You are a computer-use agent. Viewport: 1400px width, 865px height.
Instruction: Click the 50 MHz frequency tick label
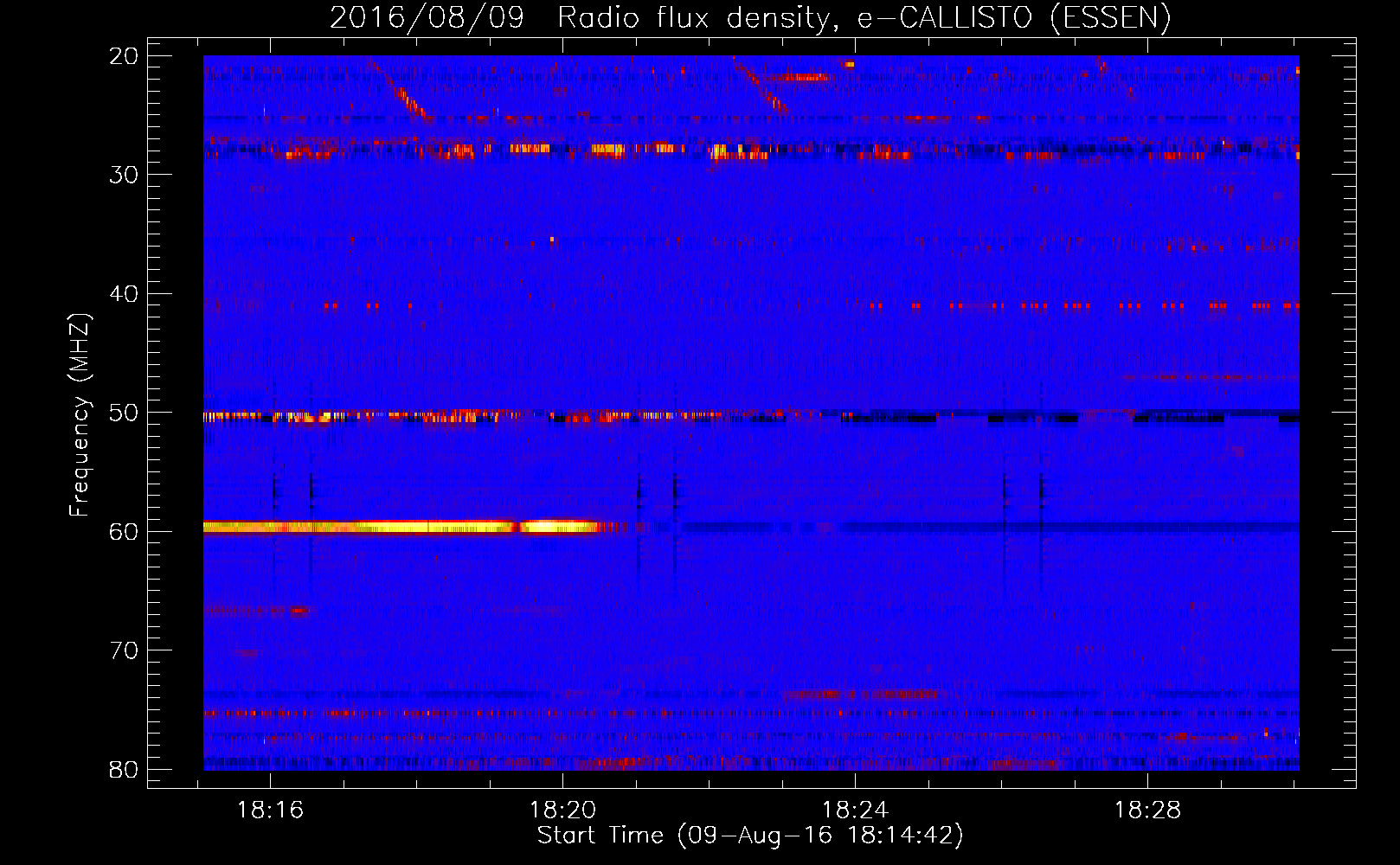pos(124,413)
